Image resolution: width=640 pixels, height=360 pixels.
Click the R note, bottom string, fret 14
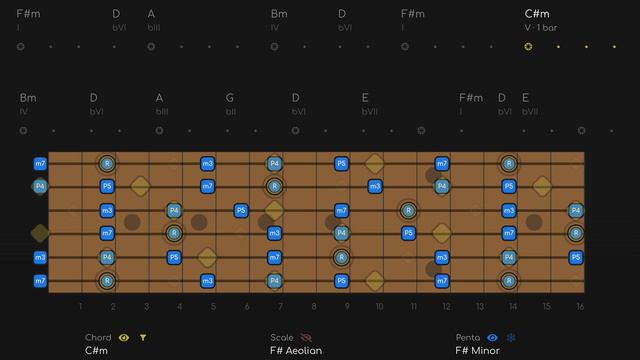click(x=509, y=281)
